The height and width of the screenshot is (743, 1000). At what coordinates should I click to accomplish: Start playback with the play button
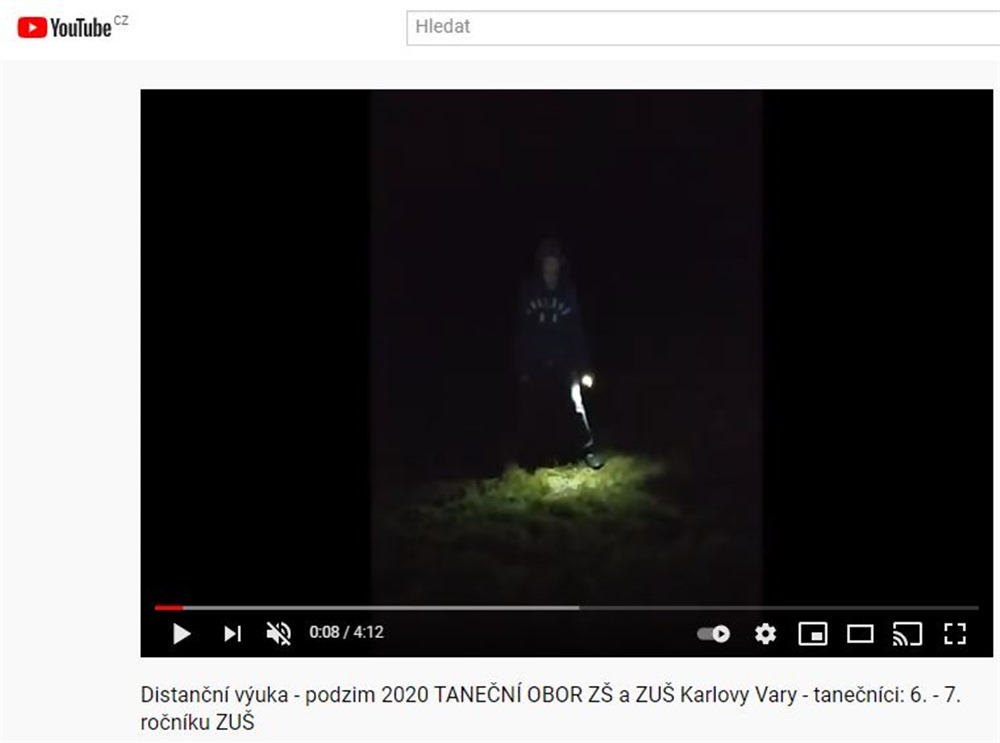point(182,634)
